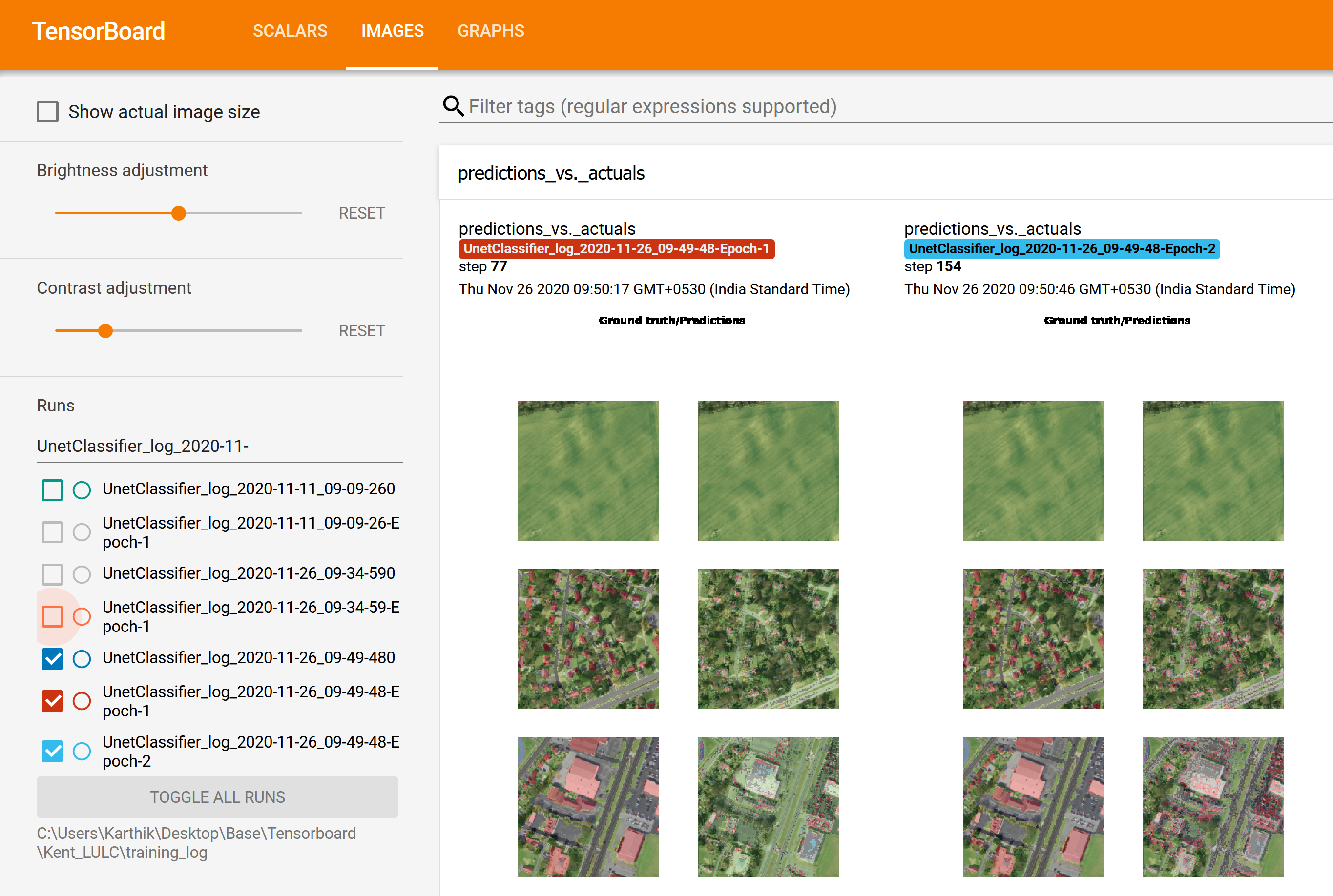Click the blue Epoch-2 run label badge

[1062, 249]
